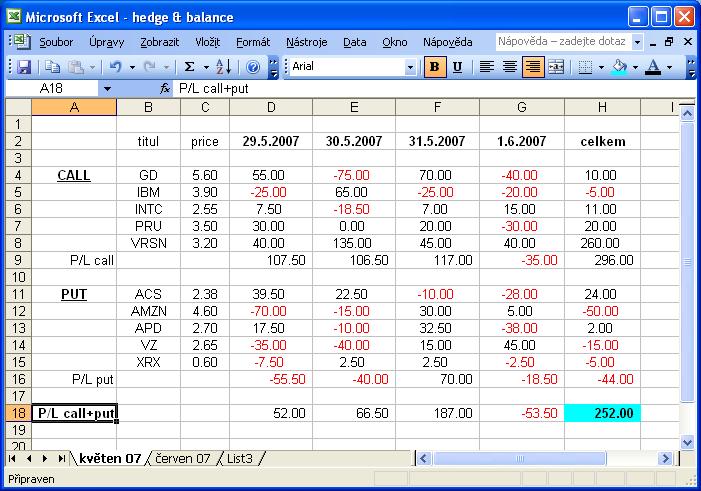
Task: Click the Save toolbar icon
Action: (24, 67)
